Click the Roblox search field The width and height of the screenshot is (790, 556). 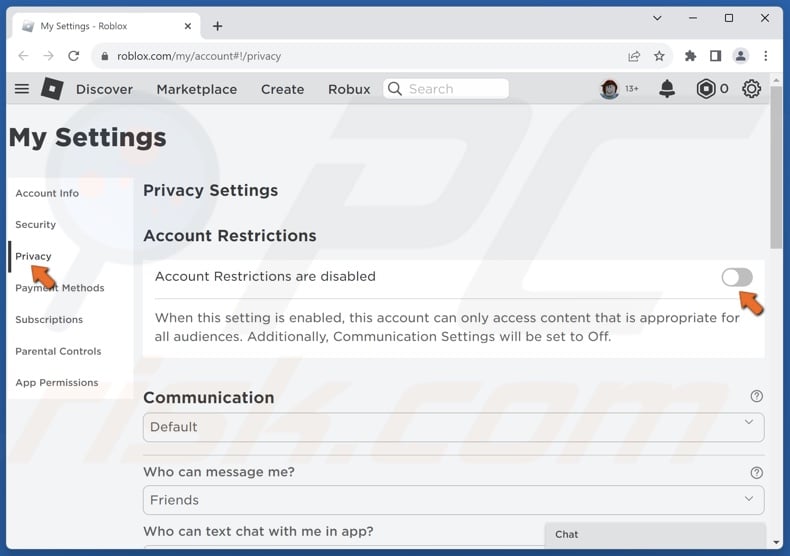coord(446,89)
